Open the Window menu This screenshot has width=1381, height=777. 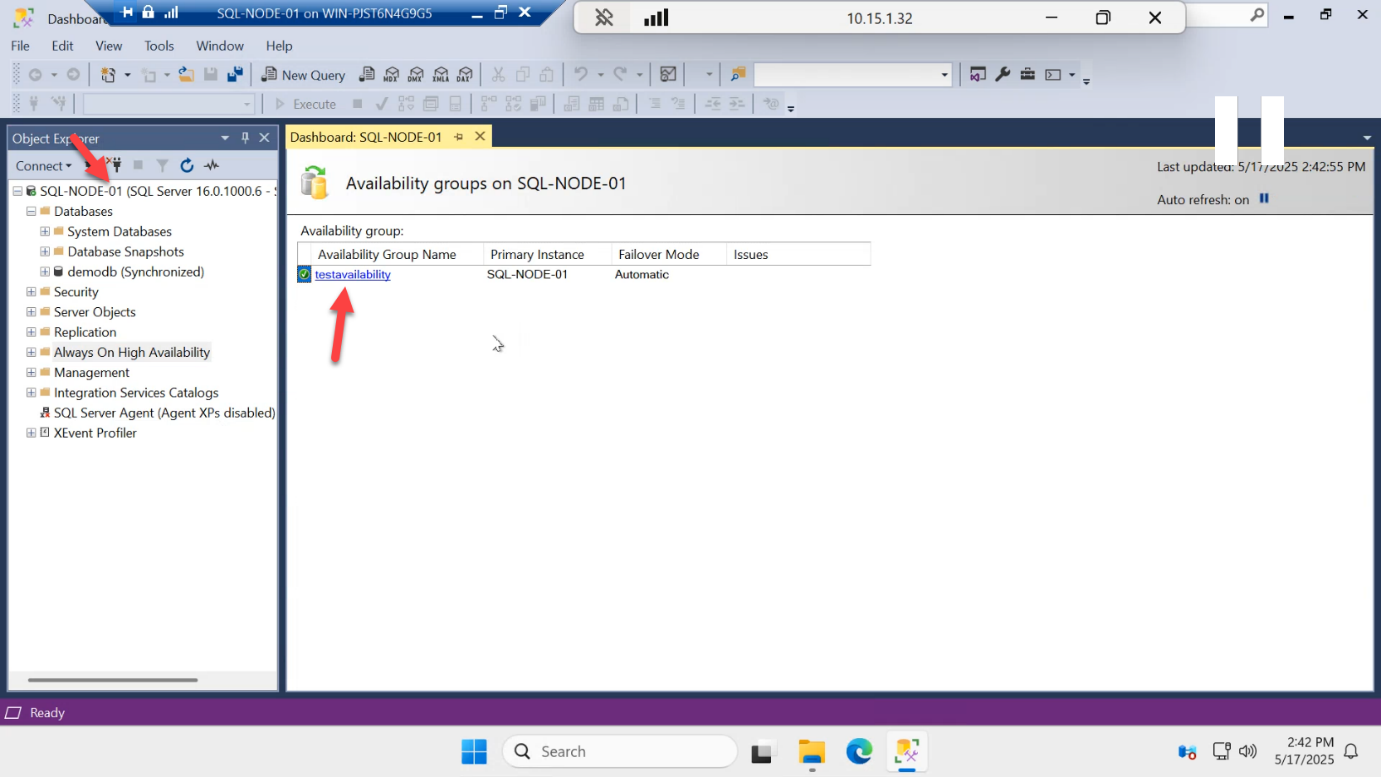coord(220,46)
